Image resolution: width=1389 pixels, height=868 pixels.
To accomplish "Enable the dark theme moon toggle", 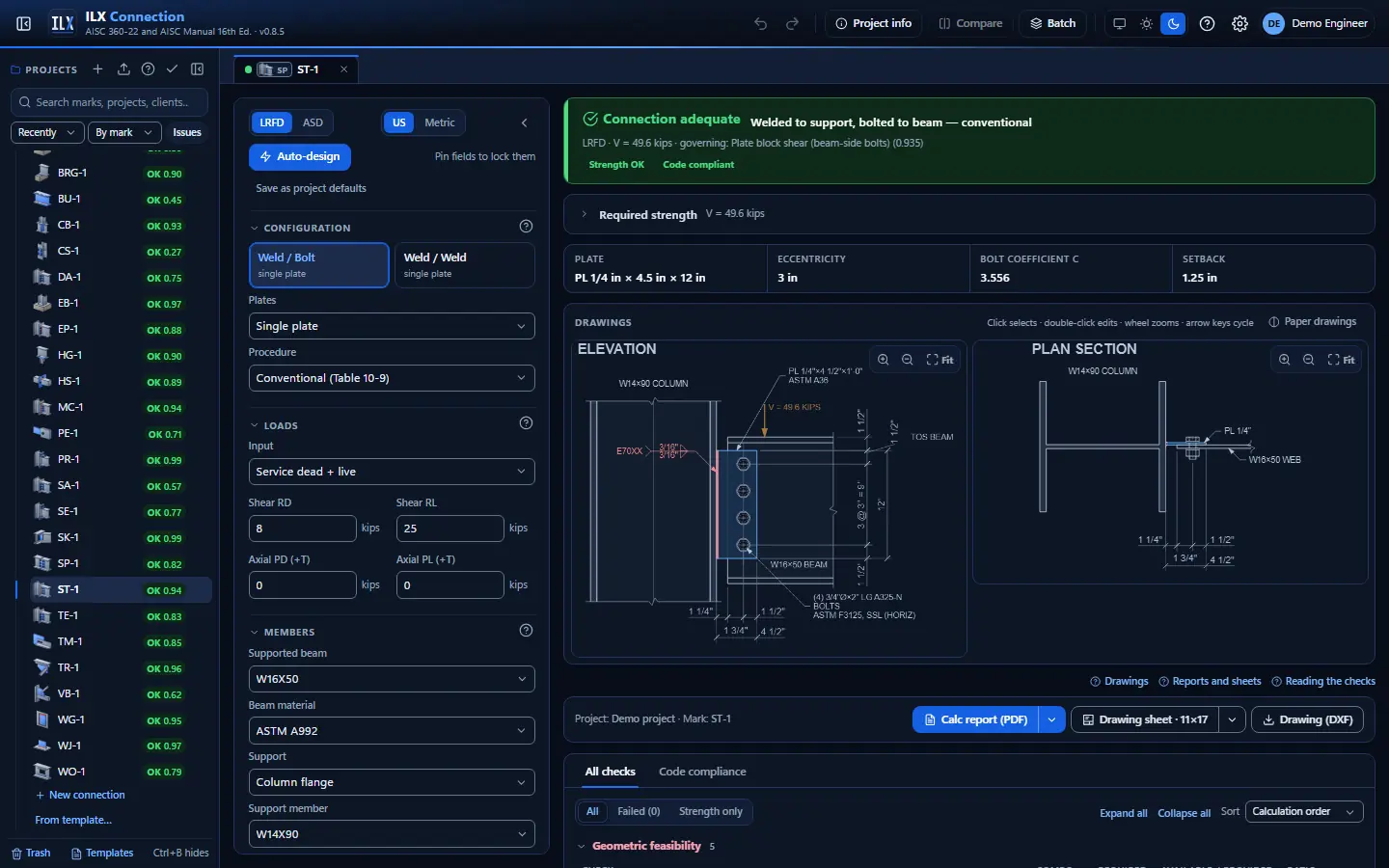I will (1173, 23).
